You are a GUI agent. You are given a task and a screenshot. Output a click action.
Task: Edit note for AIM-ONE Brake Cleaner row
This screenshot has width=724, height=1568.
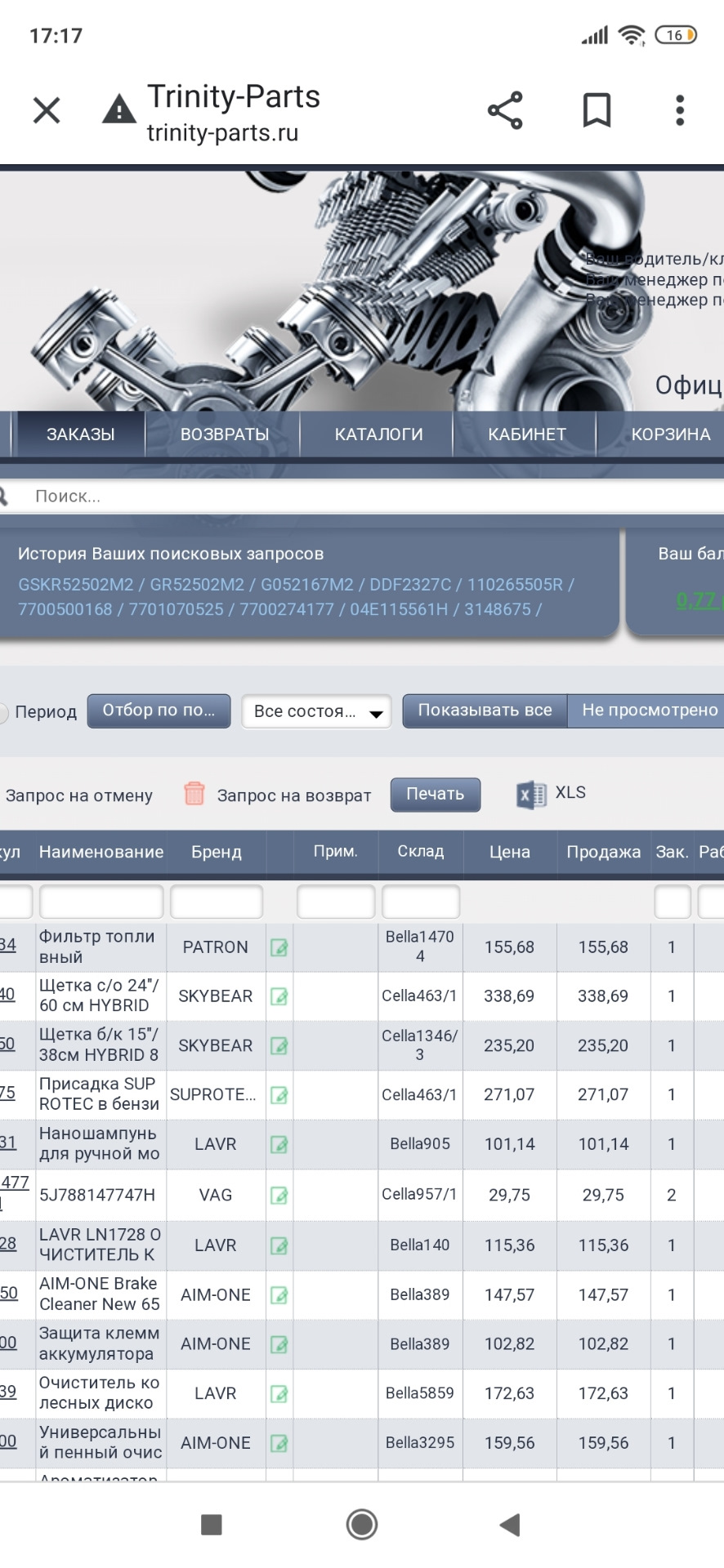click(279, 1295)
